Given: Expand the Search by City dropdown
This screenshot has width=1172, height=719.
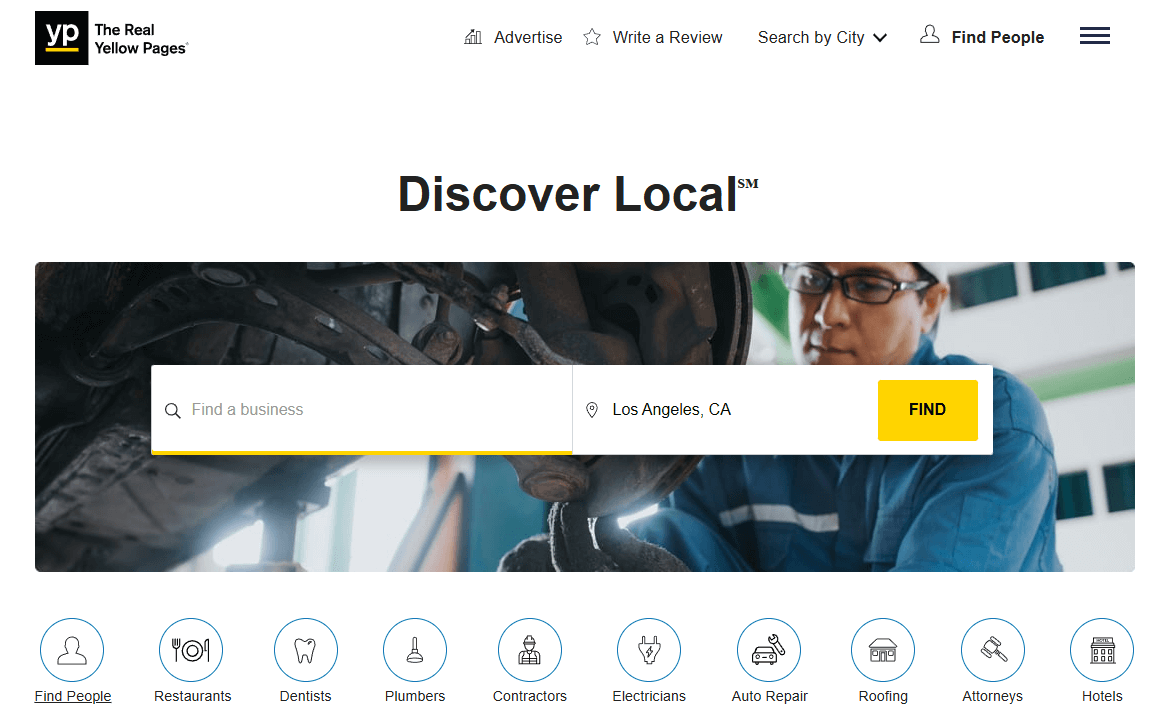Looking at the screenshot, I should 811,37.
